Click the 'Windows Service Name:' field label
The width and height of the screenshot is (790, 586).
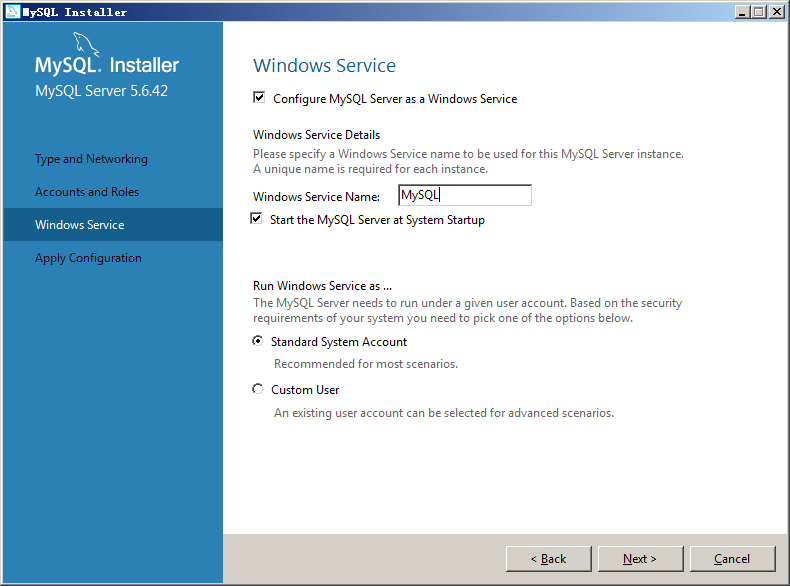pyautogui.click(x=316, y=197)
